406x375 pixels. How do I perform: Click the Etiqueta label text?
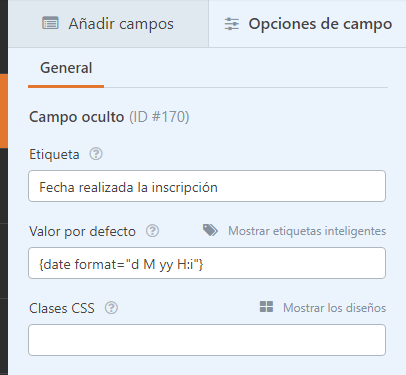point(54,155)
